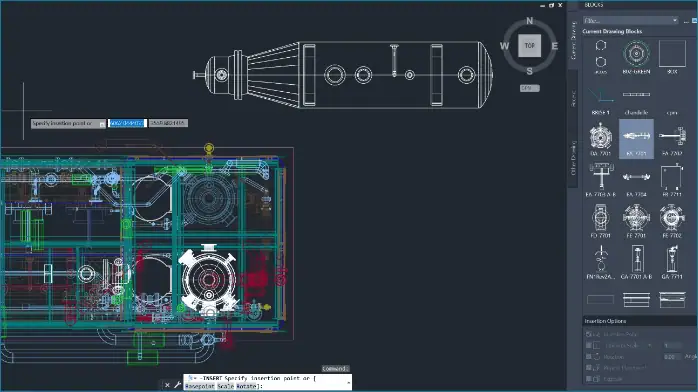Select the FE 7702 block
This screenshot has width=698, height=392.
672,221
